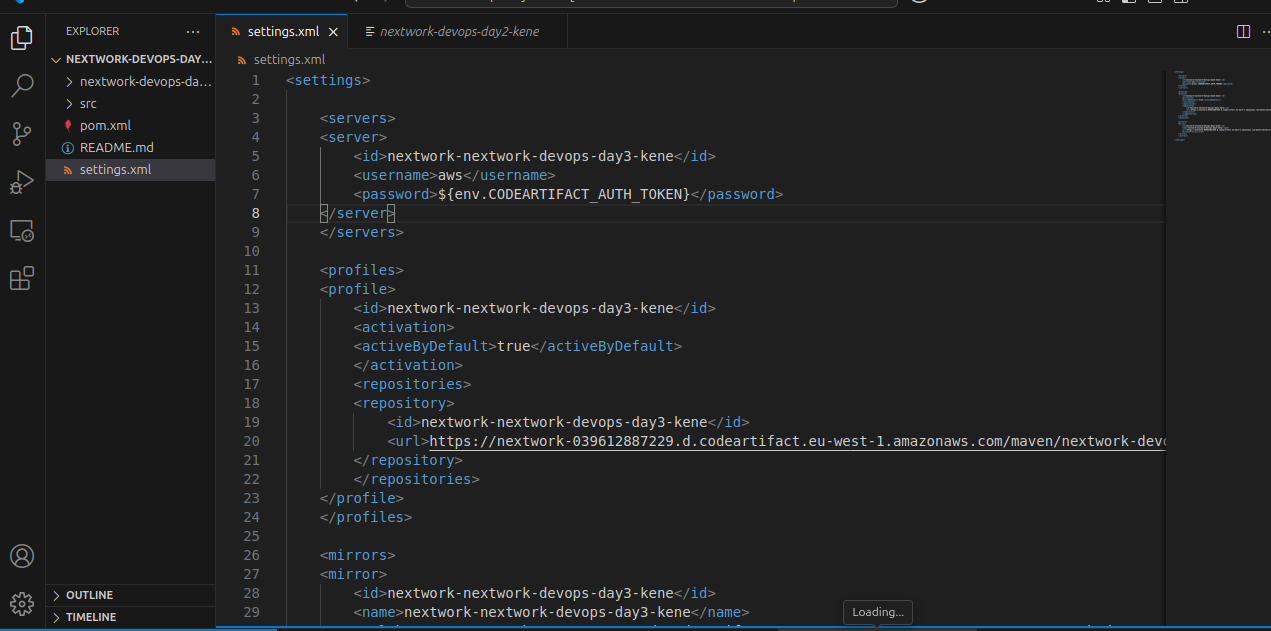Open Source Control view icon
Screen dimensions: 1271x631
22,134
